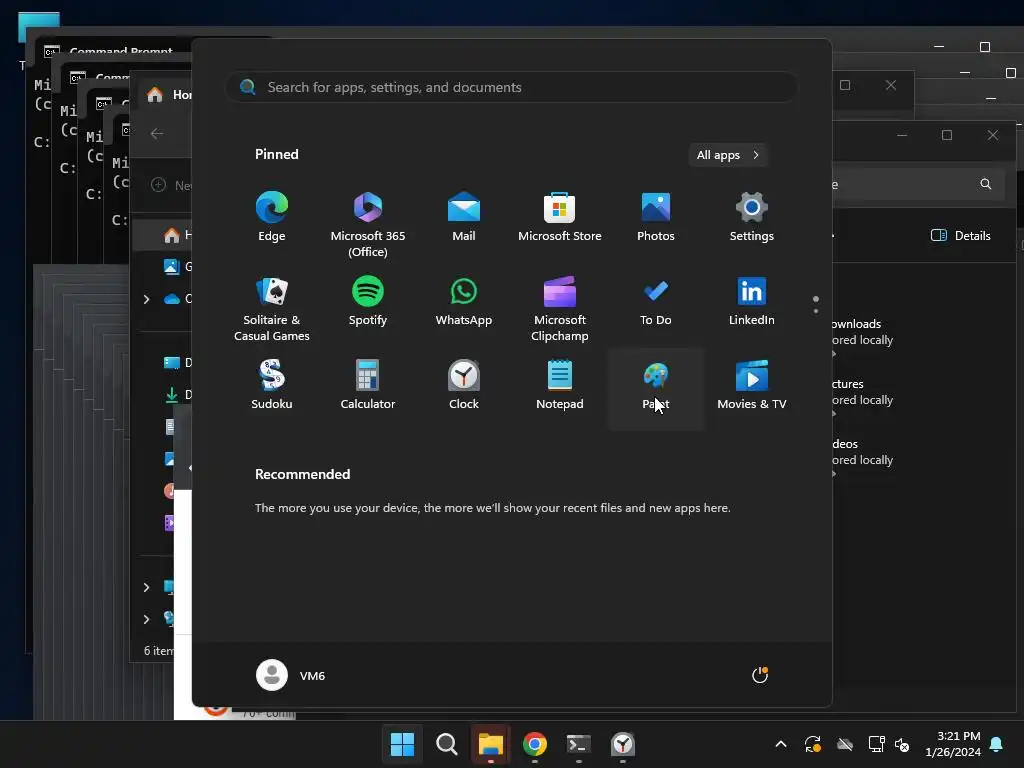Switch to Clock app on taskbar
This screenshot has width=1024, height=768.
[x=622, y=744]
